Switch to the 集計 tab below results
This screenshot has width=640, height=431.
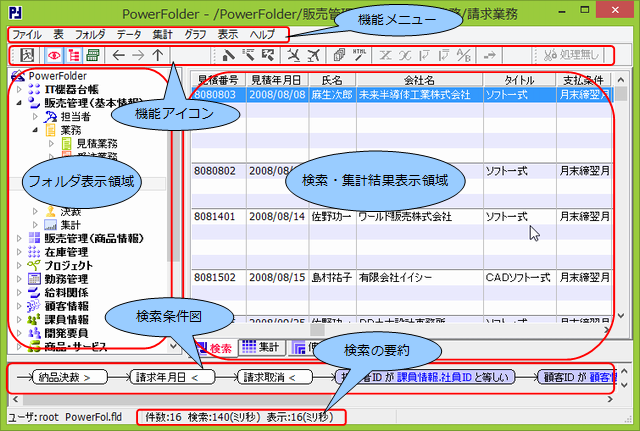tap(261, 347)
